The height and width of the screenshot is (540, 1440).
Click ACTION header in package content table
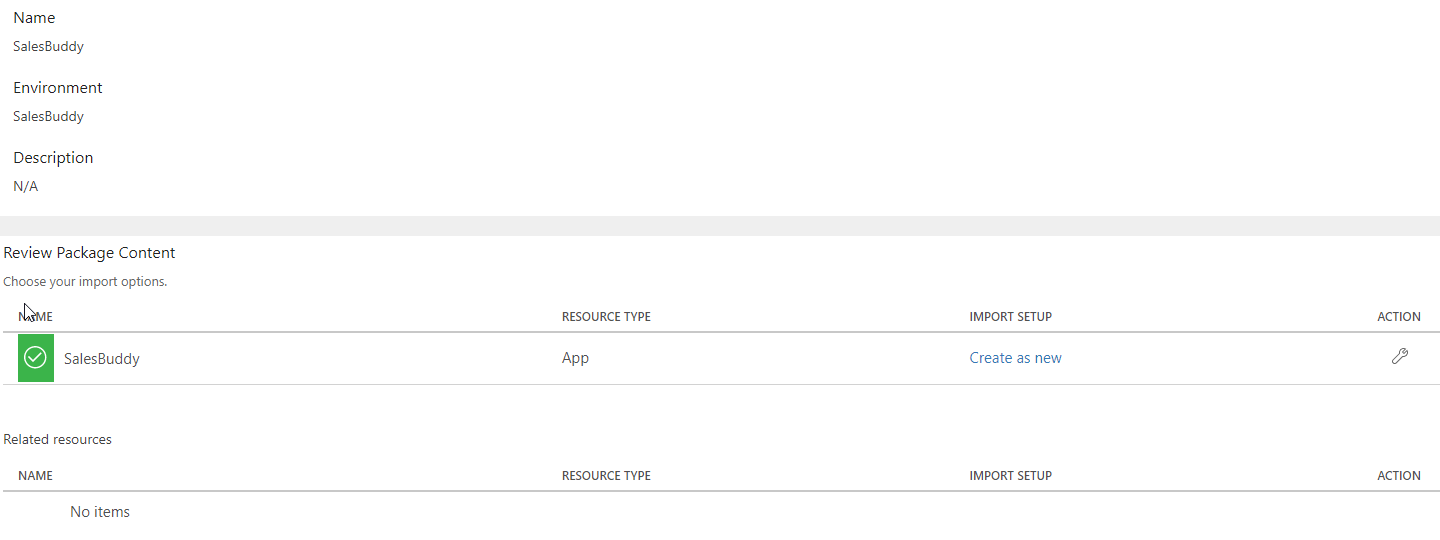tap(1398, 317)
